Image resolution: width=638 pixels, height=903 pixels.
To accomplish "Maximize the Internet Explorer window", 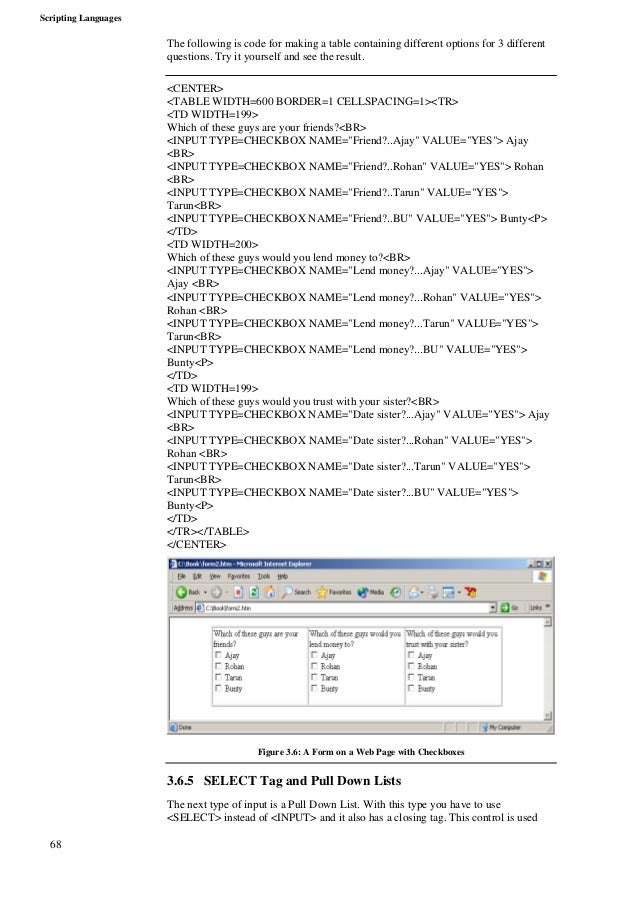I will pyautogui.click(x=540, y=564).
